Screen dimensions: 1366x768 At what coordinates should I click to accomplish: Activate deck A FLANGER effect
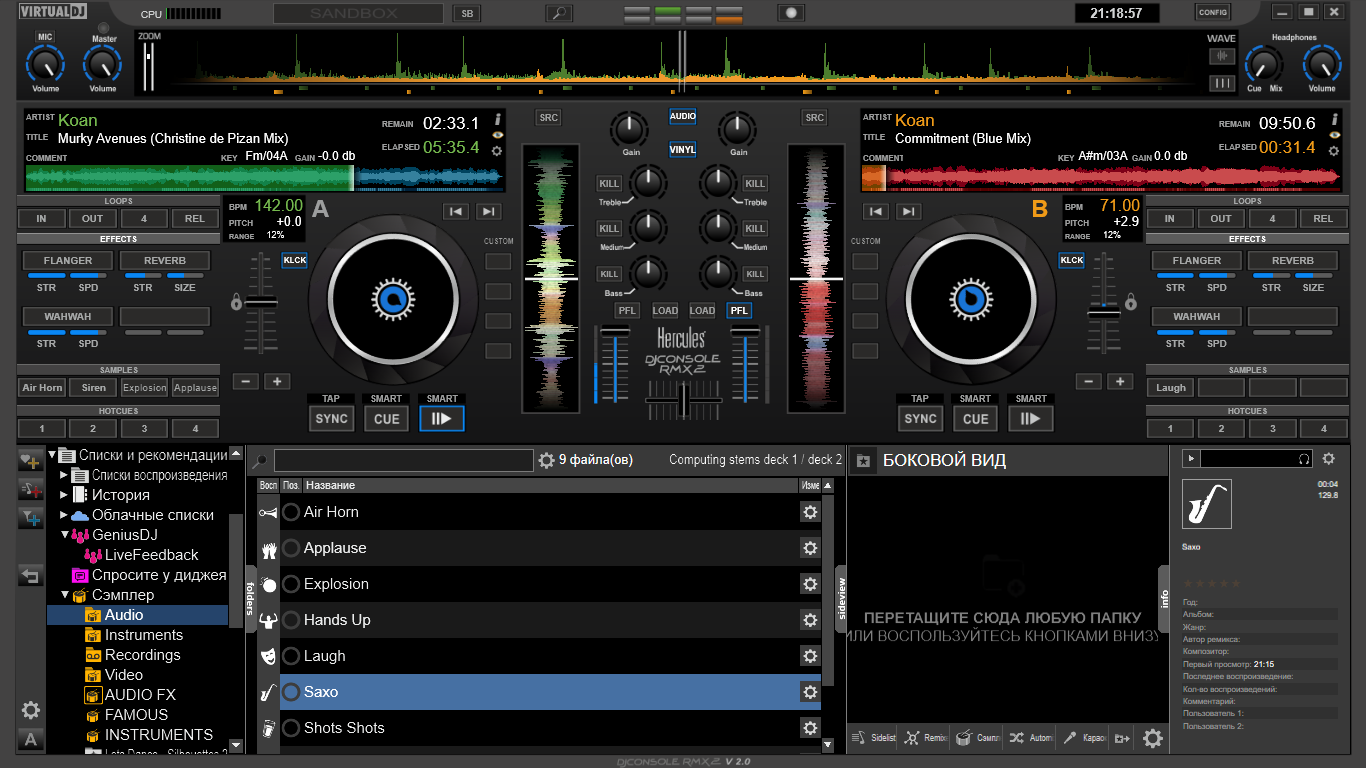68,260
